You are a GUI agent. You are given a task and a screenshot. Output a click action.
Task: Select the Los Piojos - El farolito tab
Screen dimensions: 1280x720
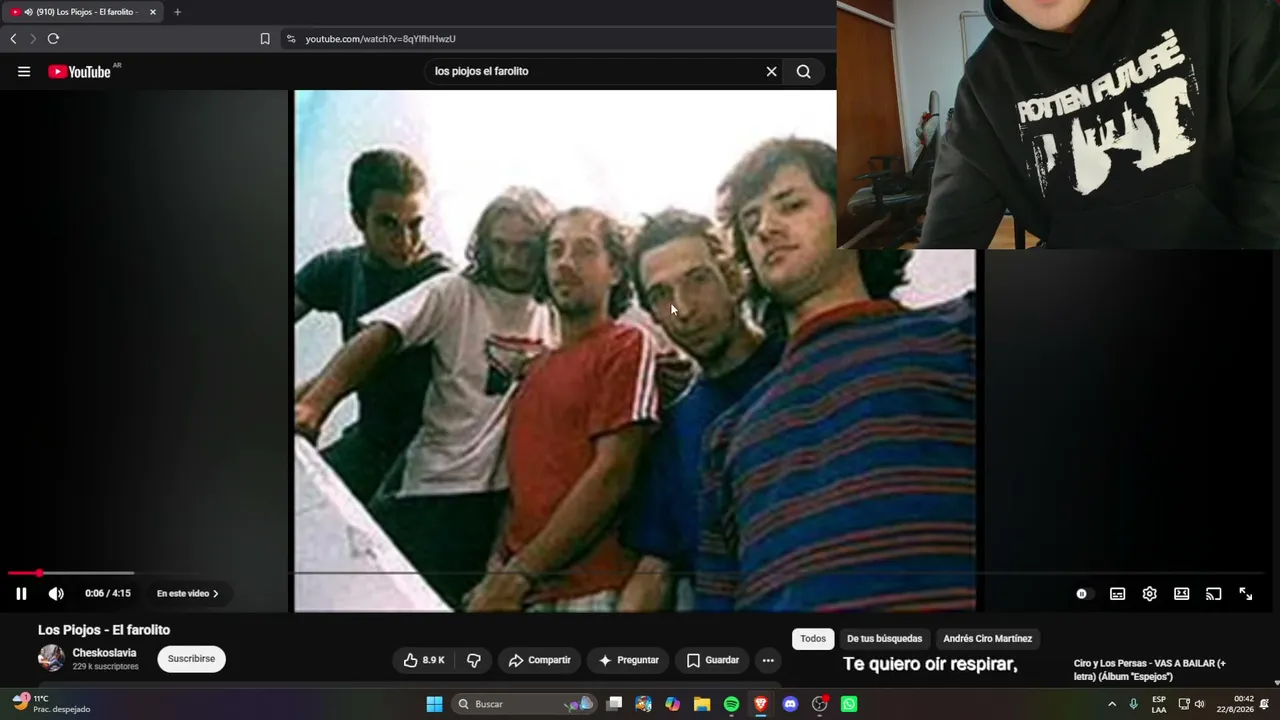(84, 12)
